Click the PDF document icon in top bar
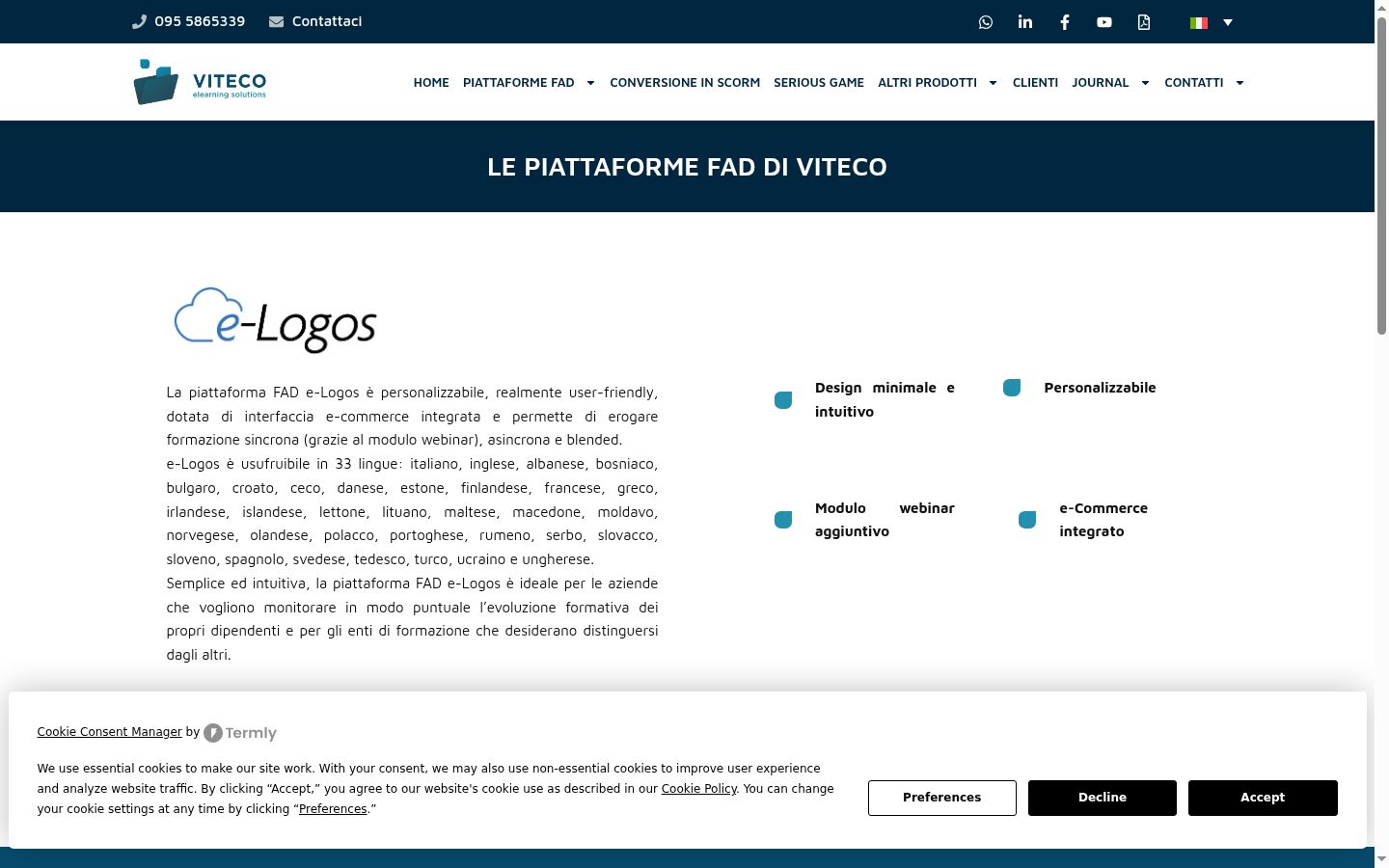 coord(1144,22)
